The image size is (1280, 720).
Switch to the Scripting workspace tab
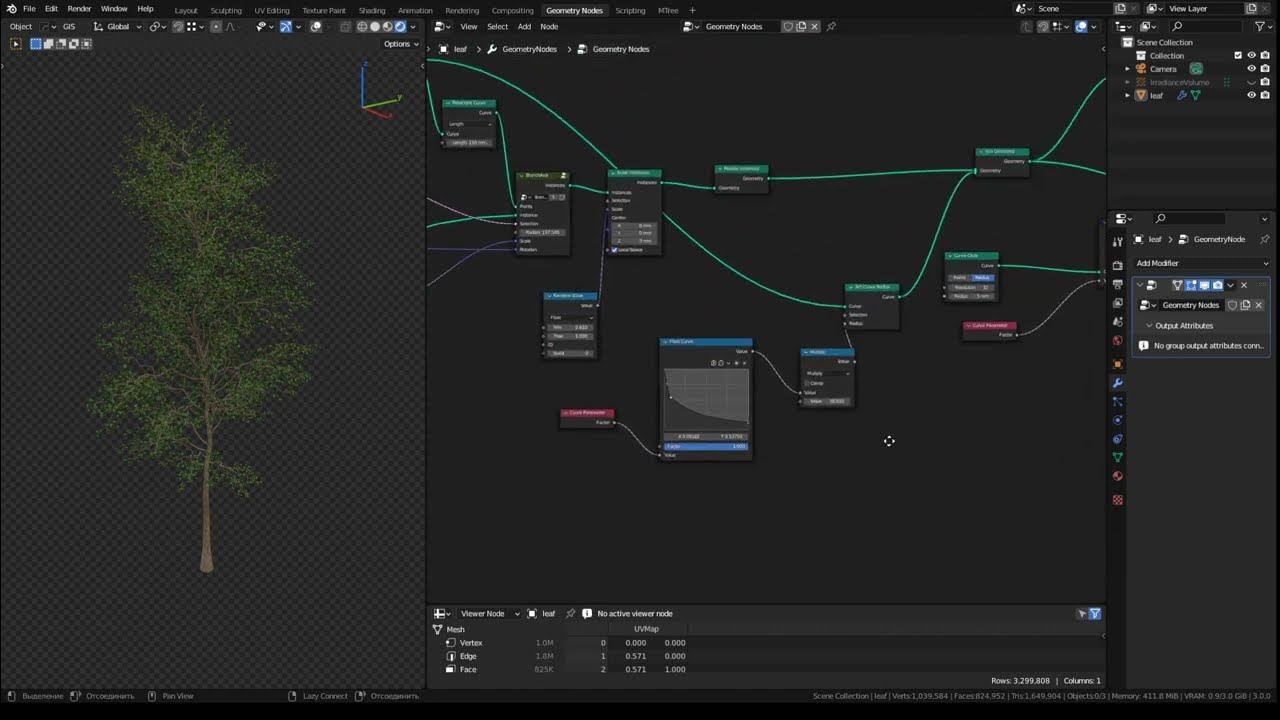click(x=630, y=10)
